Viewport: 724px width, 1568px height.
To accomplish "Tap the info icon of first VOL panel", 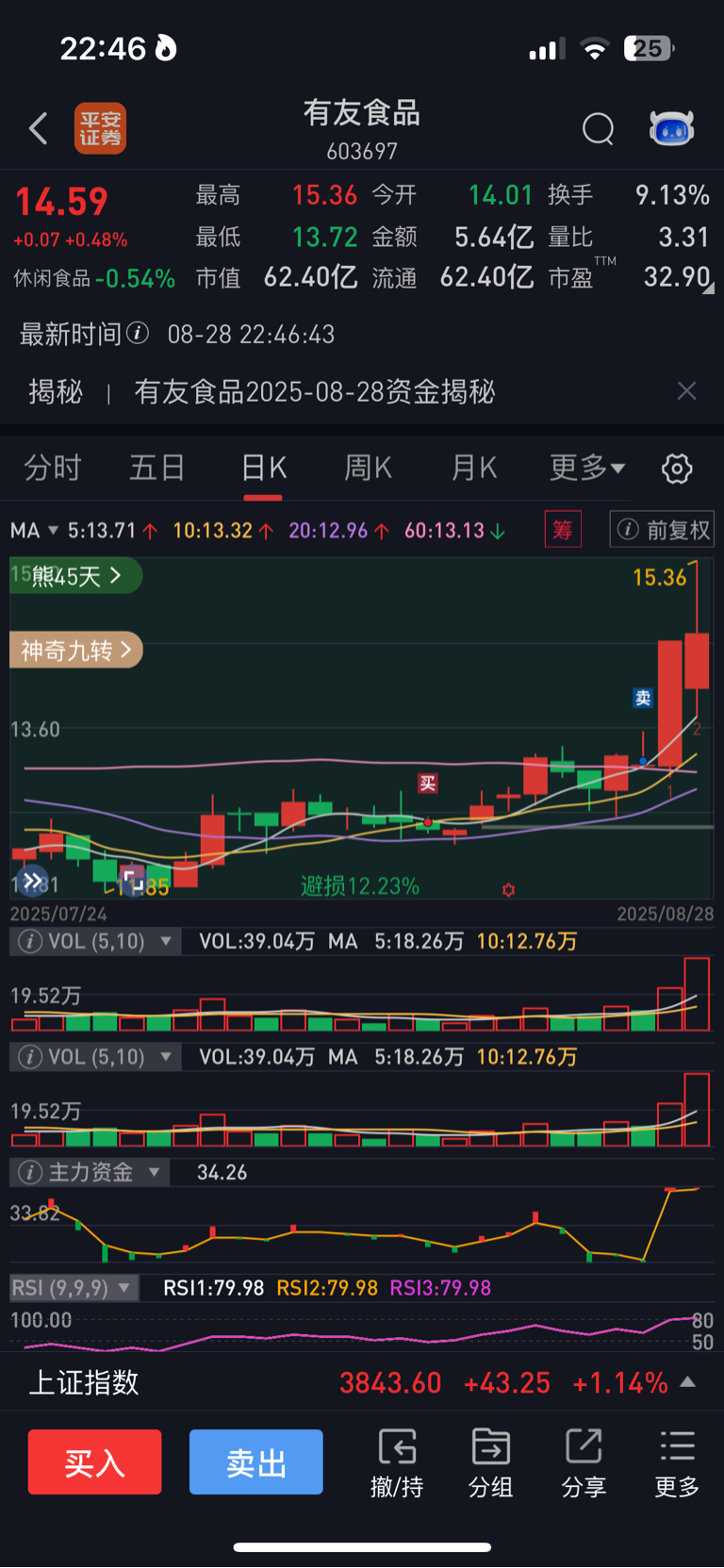I will pyautogui.click(x=30, y=941).
